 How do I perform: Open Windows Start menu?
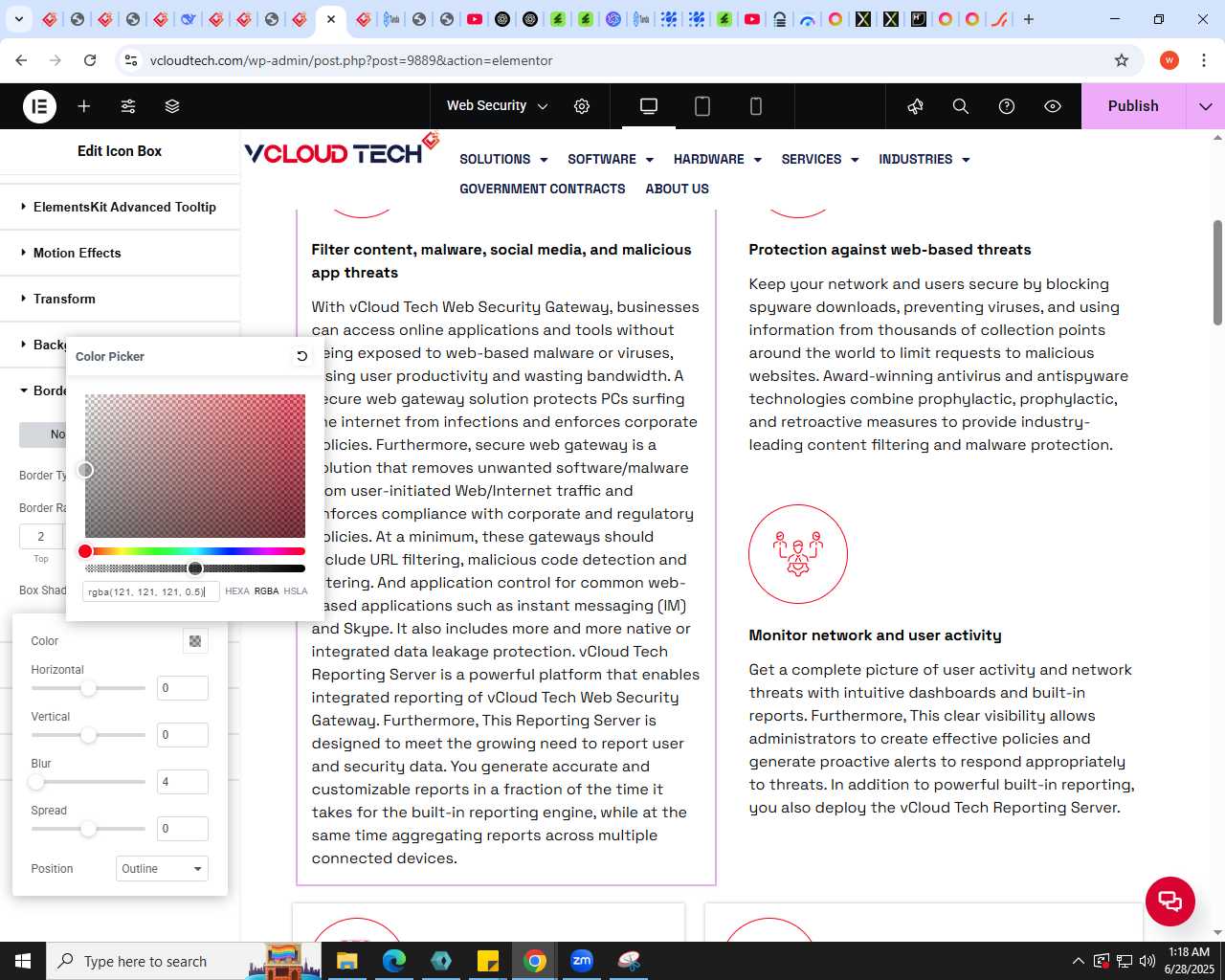point(23,961)
